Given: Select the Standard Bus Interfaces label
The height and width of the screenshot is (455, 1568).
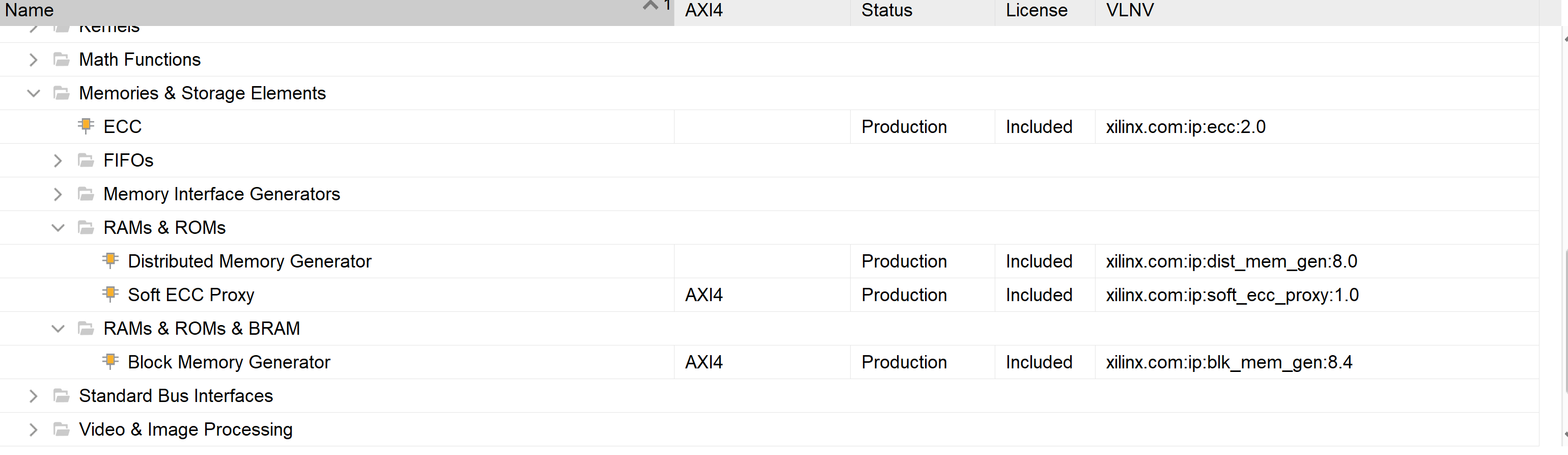Looking at the screenshot, I should (176, 396).
